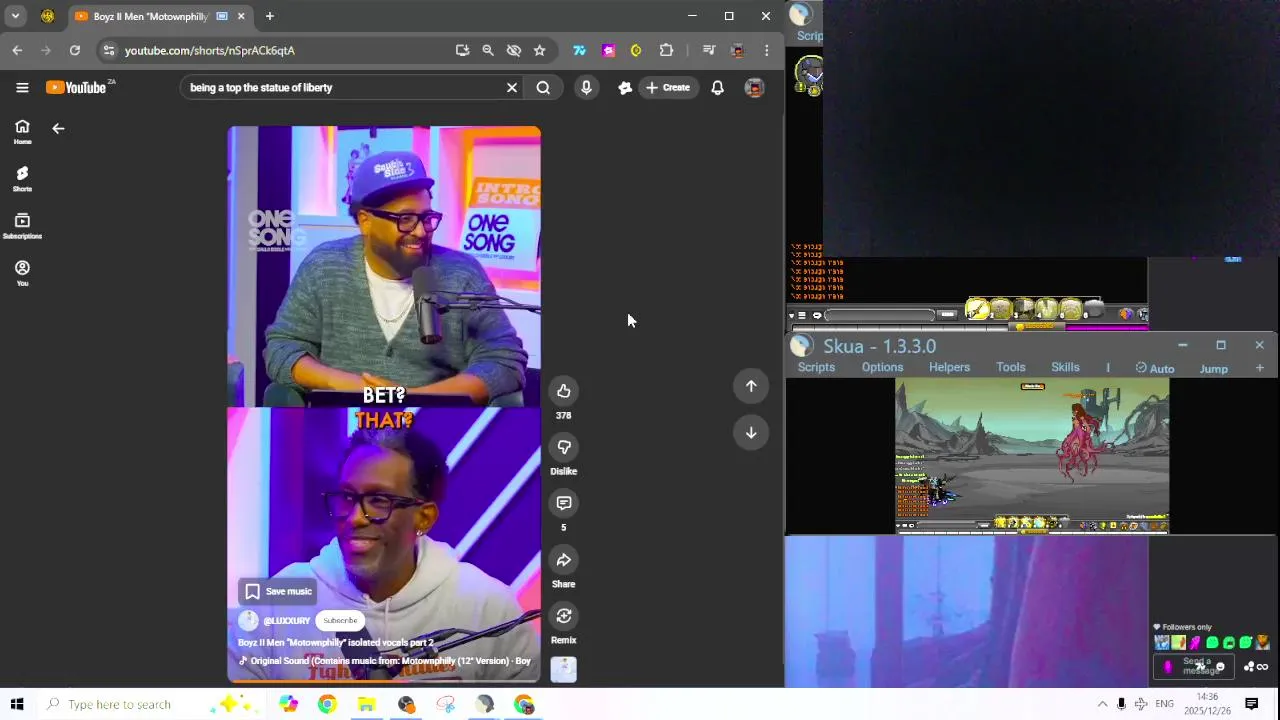The width and height of the screenshot is (1280, 720).
Task: Open Tools menu in Skua
Action: (1011, 367)
